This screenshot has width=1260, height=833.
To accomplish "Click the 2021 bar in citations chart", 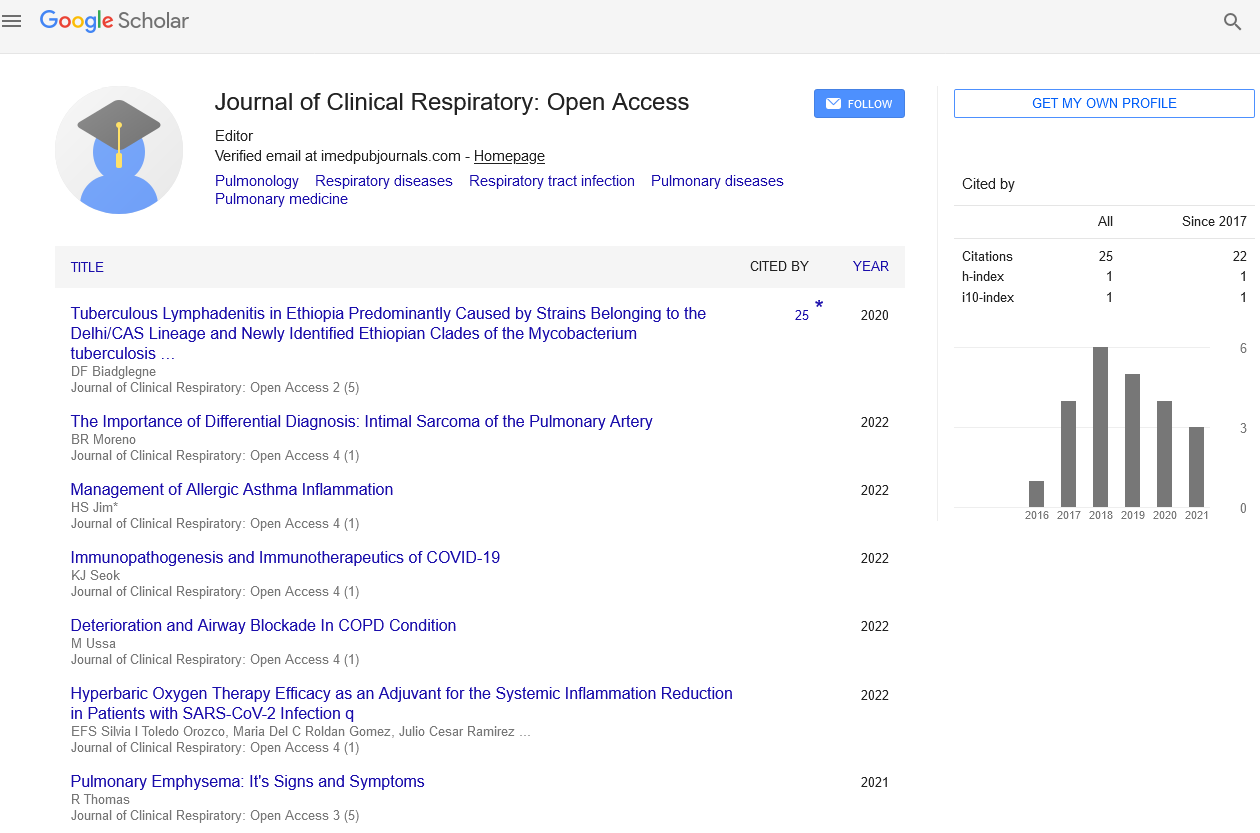I will [1196, 467].
